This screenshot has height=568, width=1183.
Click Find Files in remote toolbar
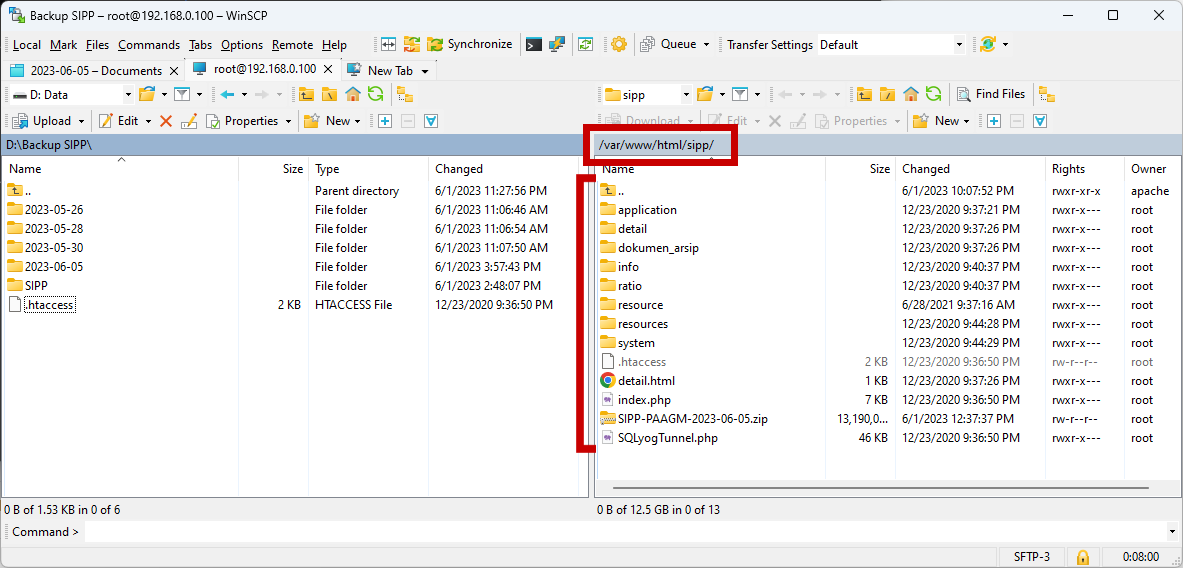point(991,94)
